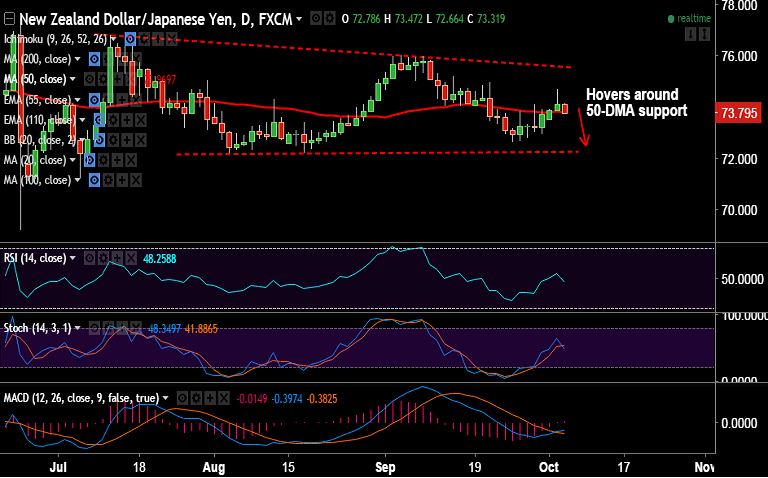Click the plus icon in the BB row
The width and height of the screenshot is (768, 478).
127,140
